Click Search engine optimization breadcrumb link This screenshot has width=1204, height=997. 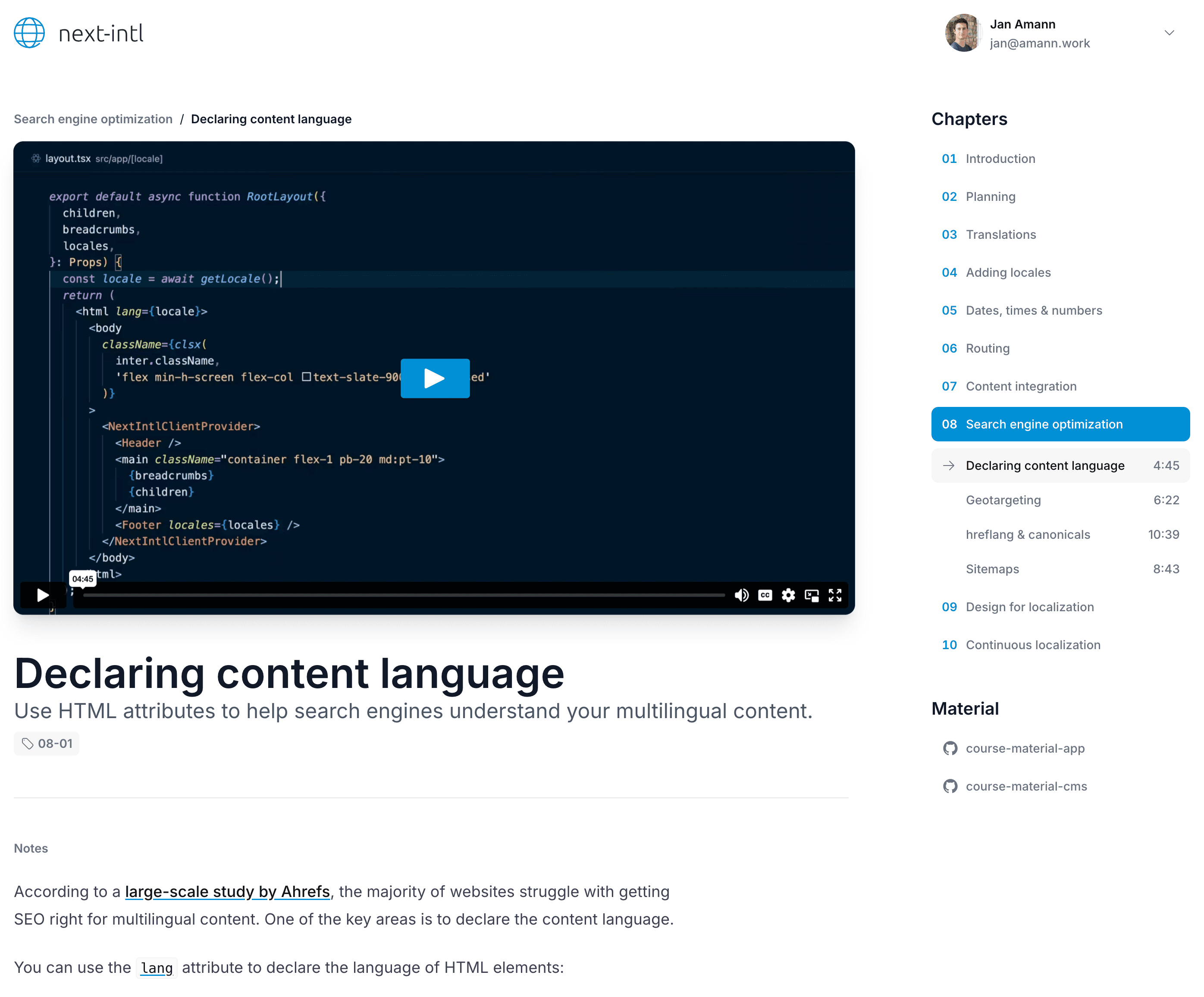coord(93,119)
